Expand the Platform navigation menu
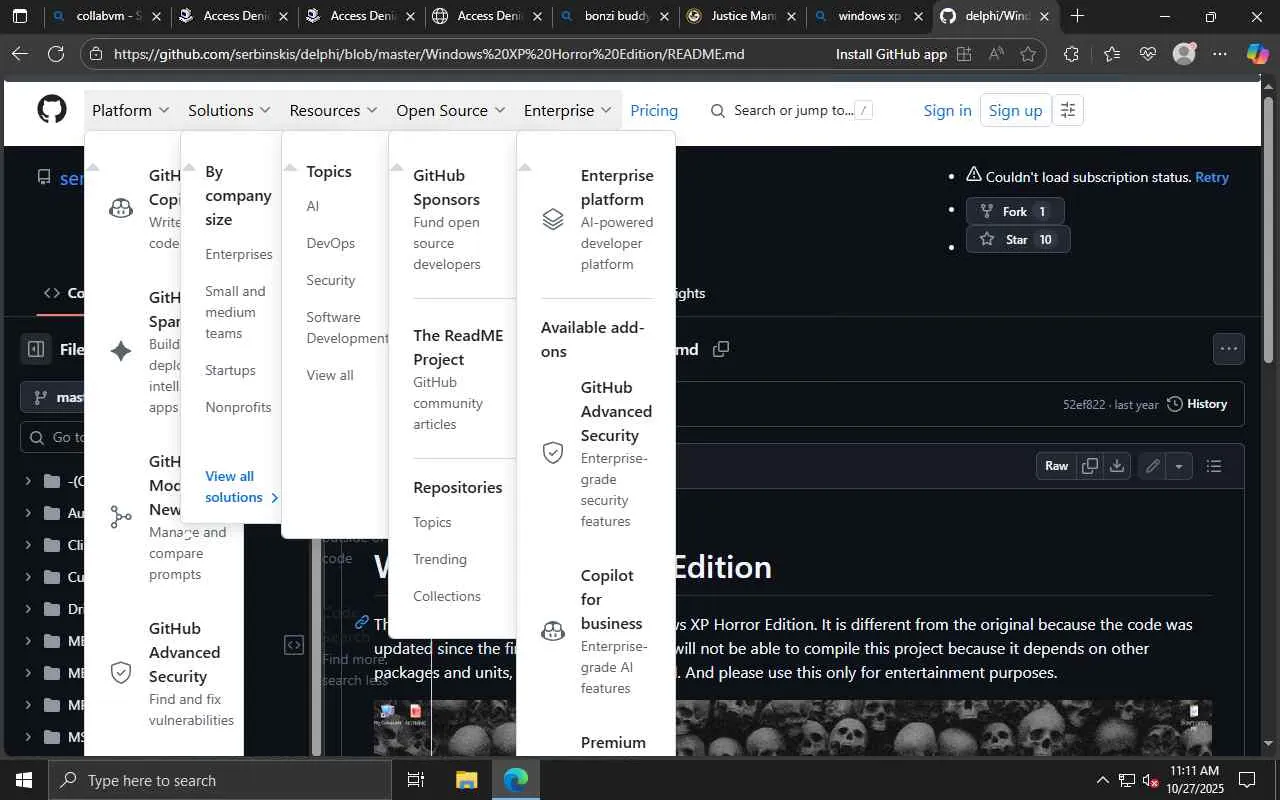This screenshot has height=800, width=1280. (130, 110)
